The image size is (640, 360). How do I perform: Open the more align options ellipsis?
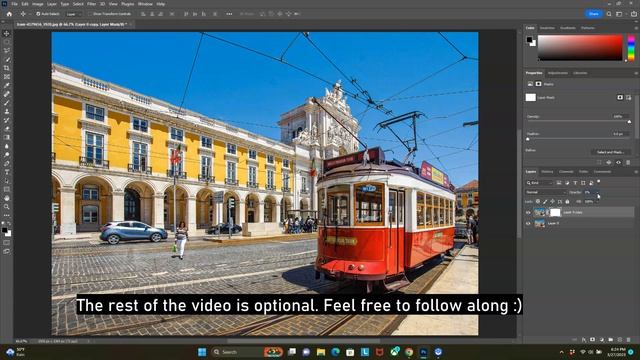click(x=229, y=14)
